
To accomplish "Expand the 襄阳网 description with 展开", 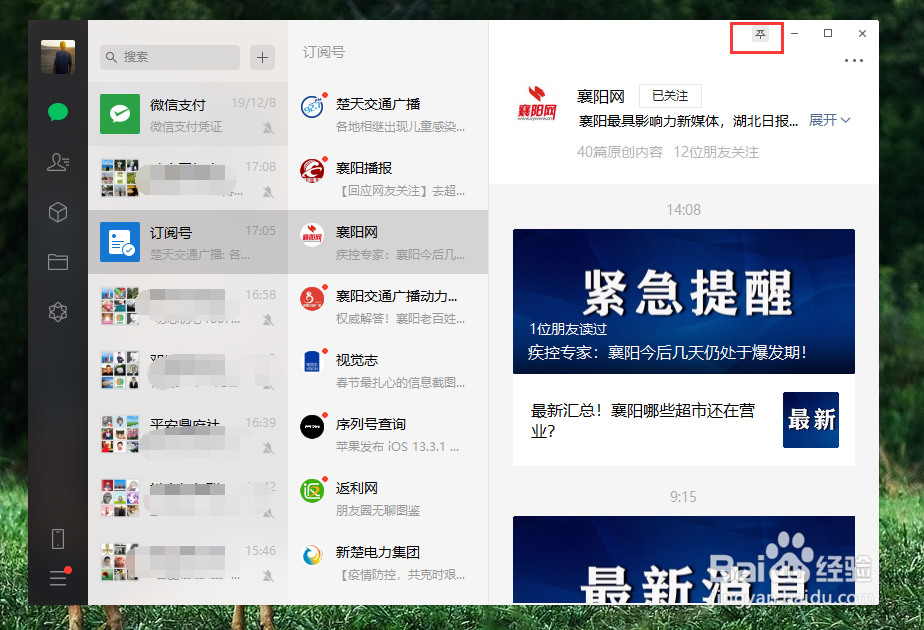I will 829,120.
